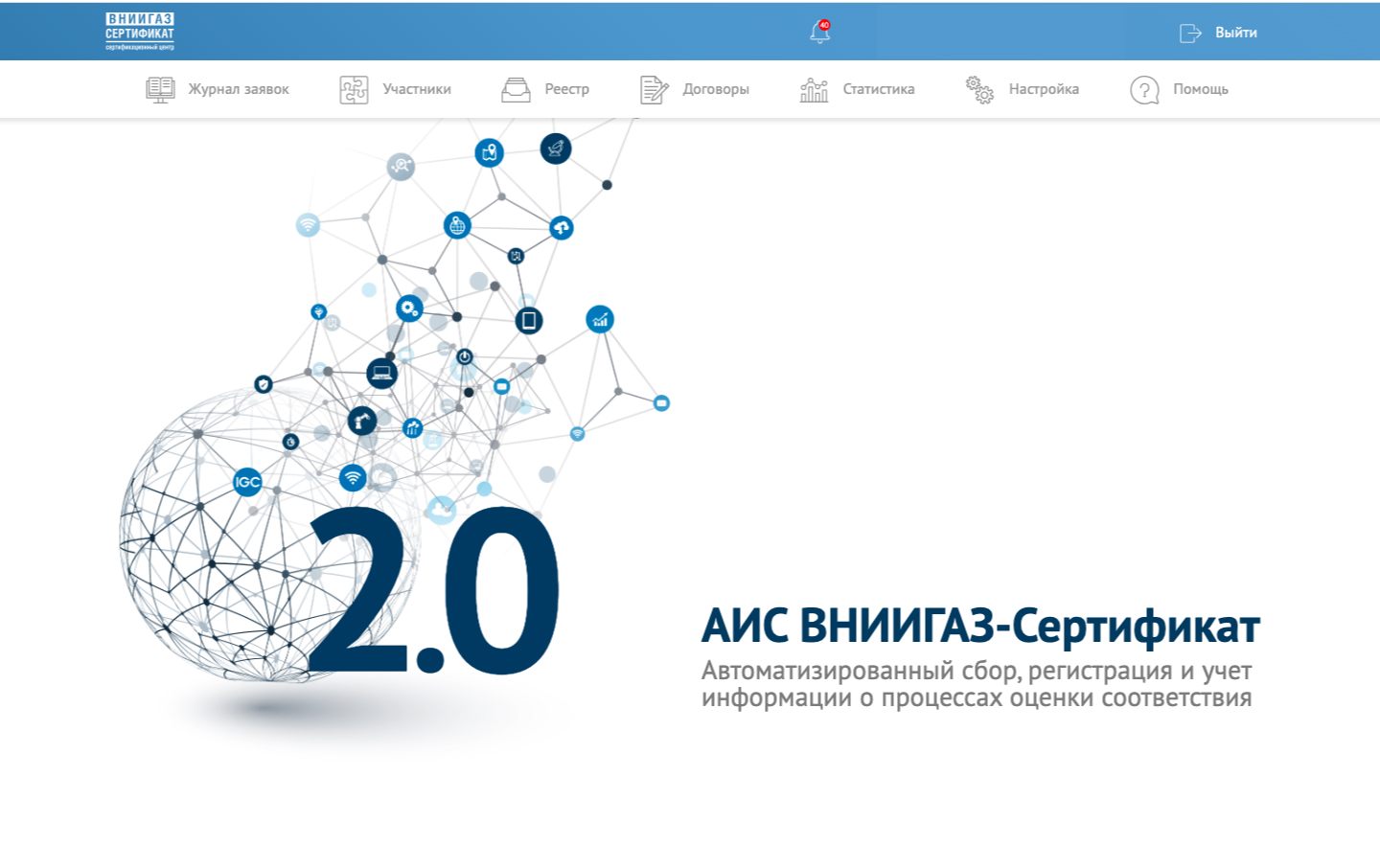Click the puzzle piece Участники icon

[x=354, y=89]
